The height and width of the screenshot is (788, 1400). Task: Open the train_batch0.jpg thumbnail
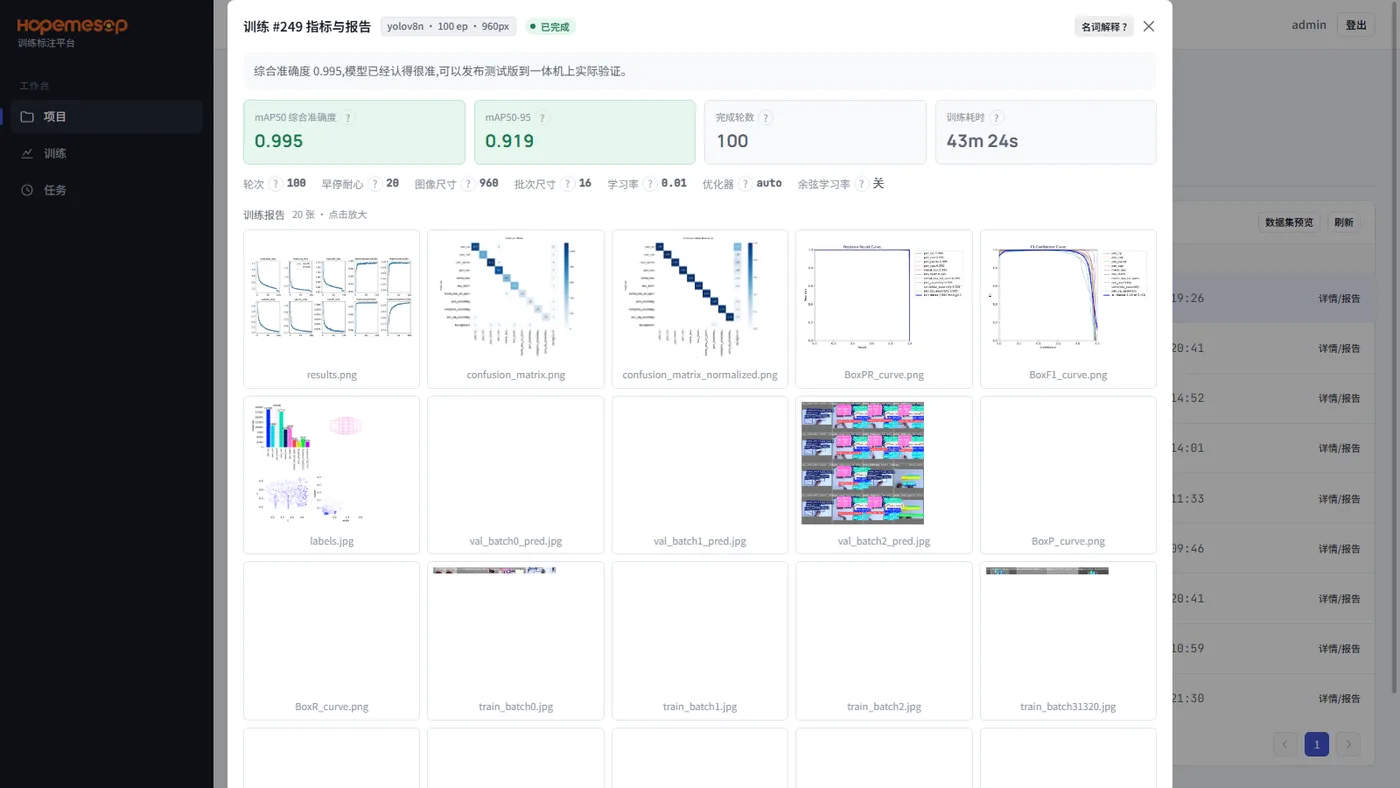click(516, 641)
